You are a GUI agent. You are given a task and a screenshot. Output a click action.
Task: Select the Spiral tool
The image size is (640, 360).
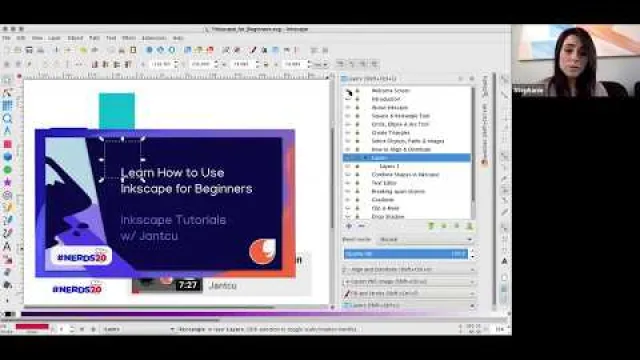(x=7, y=195)
